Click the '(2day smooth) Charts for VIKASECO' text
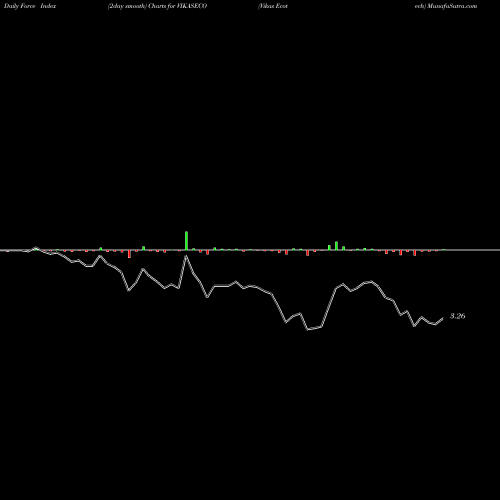The height and width of the screenshot is (500, 500). pos(157,6)
